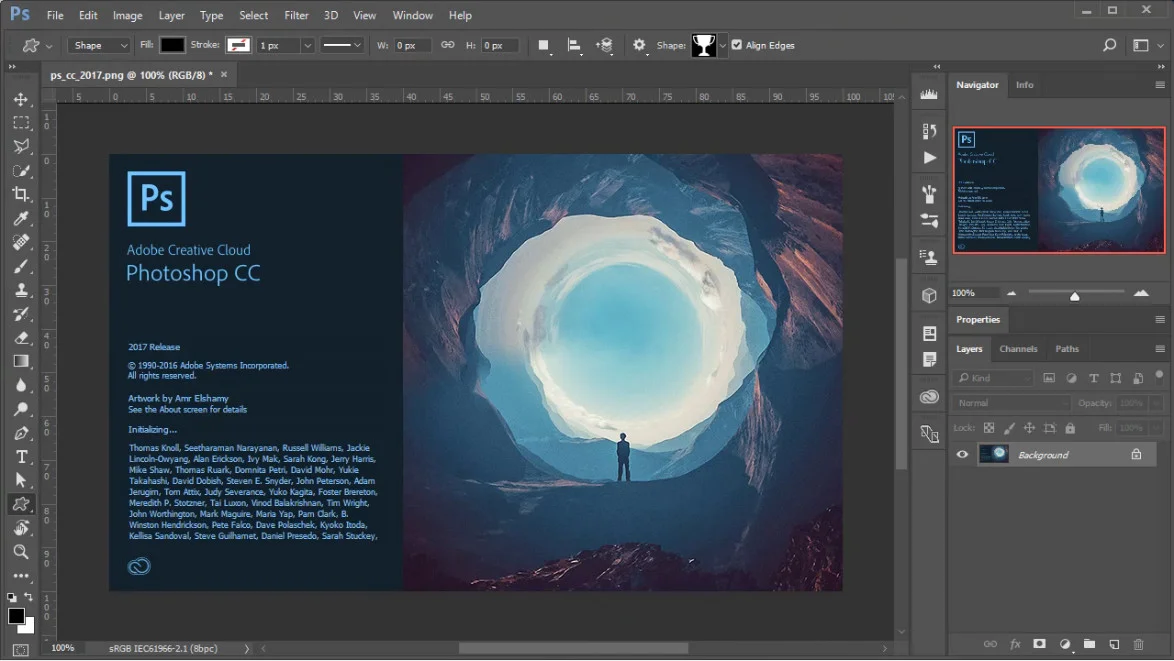Click the Background layer thumbnail
Image resolution: width=1174 pixels, height=661 pixels.
pos(993,454)
